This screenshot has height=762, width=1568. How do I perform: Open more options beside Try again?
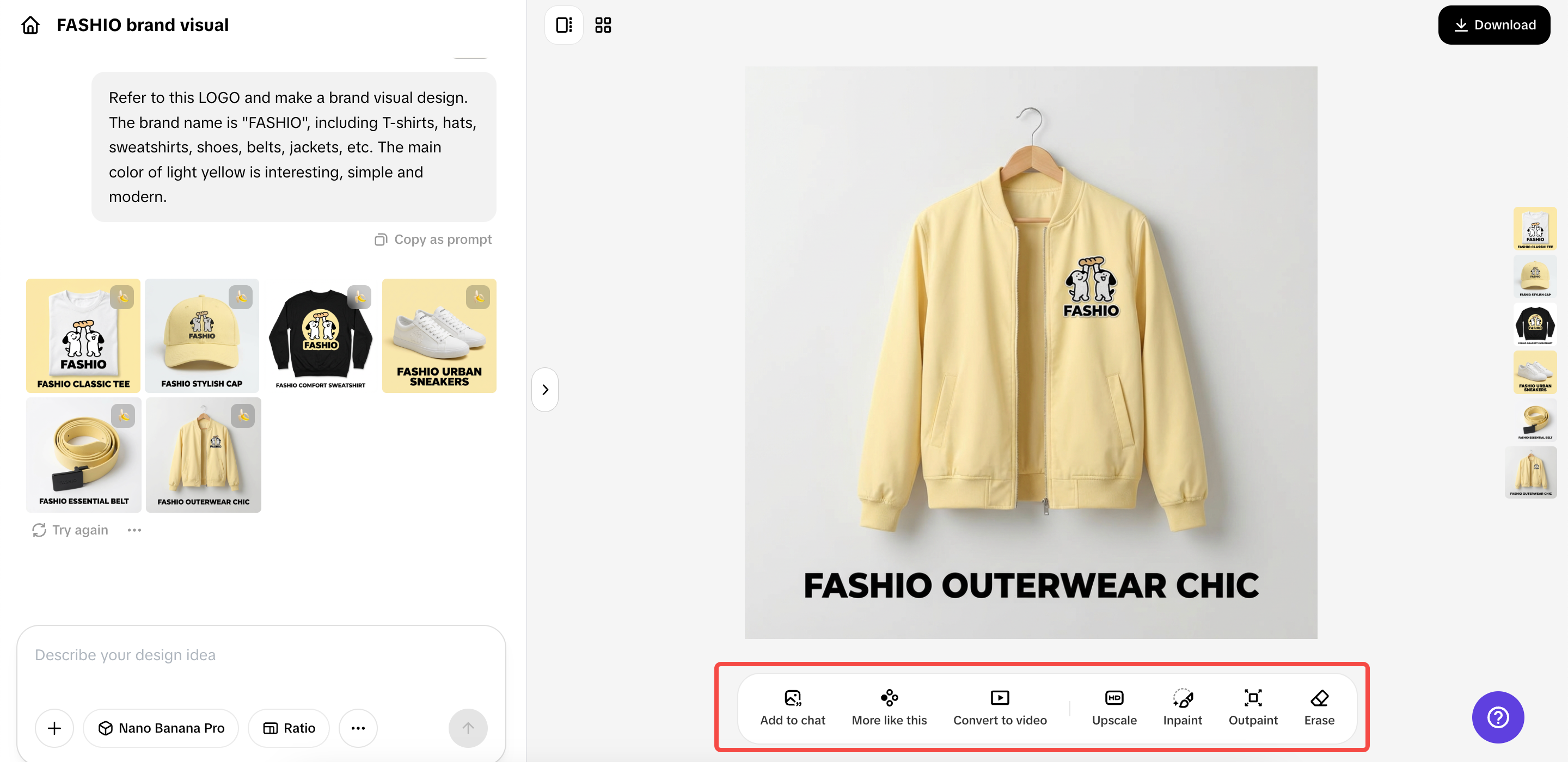134,530
